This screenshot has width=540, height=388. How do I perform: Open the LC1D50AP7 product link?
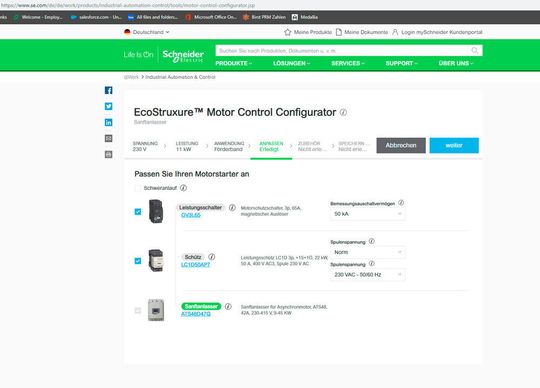click(195, 264)
